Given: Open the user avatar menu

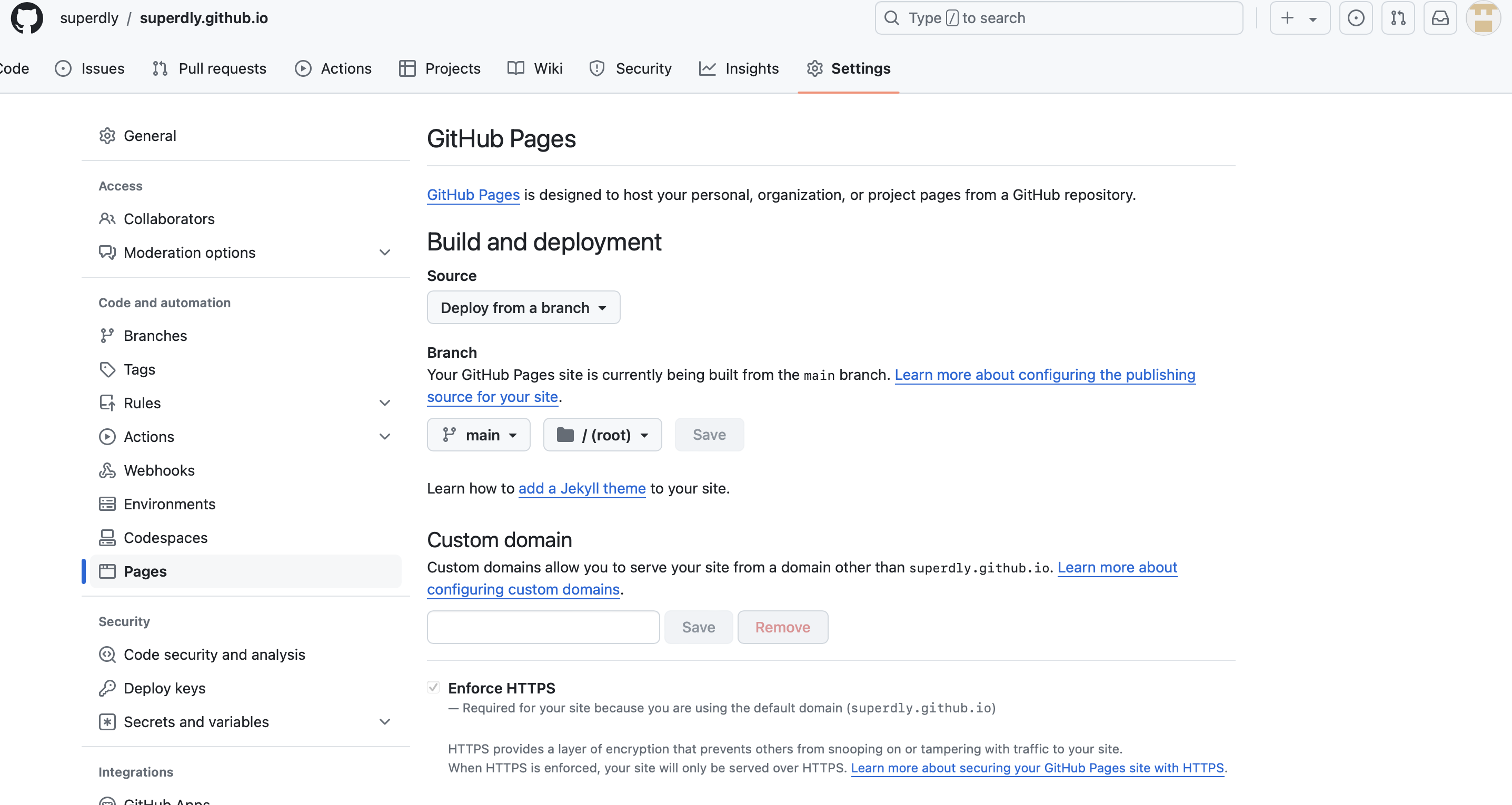Looking at the screenshot, I should (1483, 18).
